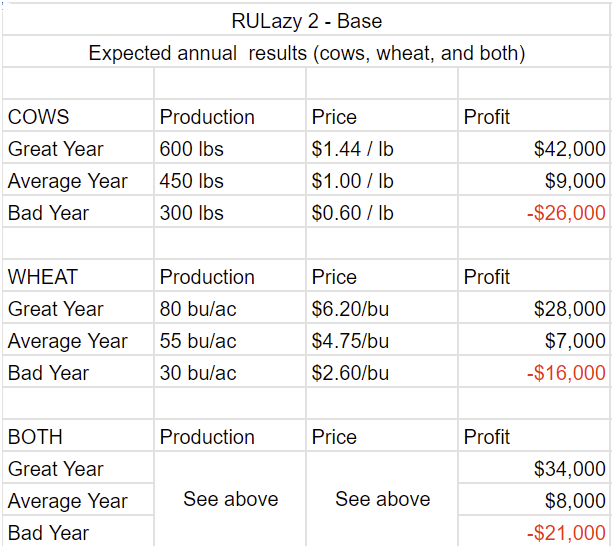This screenshot has height=546, width=612.
Task: Select cows Bad Year loss -$26,000
Action: (x=566, y=213)
